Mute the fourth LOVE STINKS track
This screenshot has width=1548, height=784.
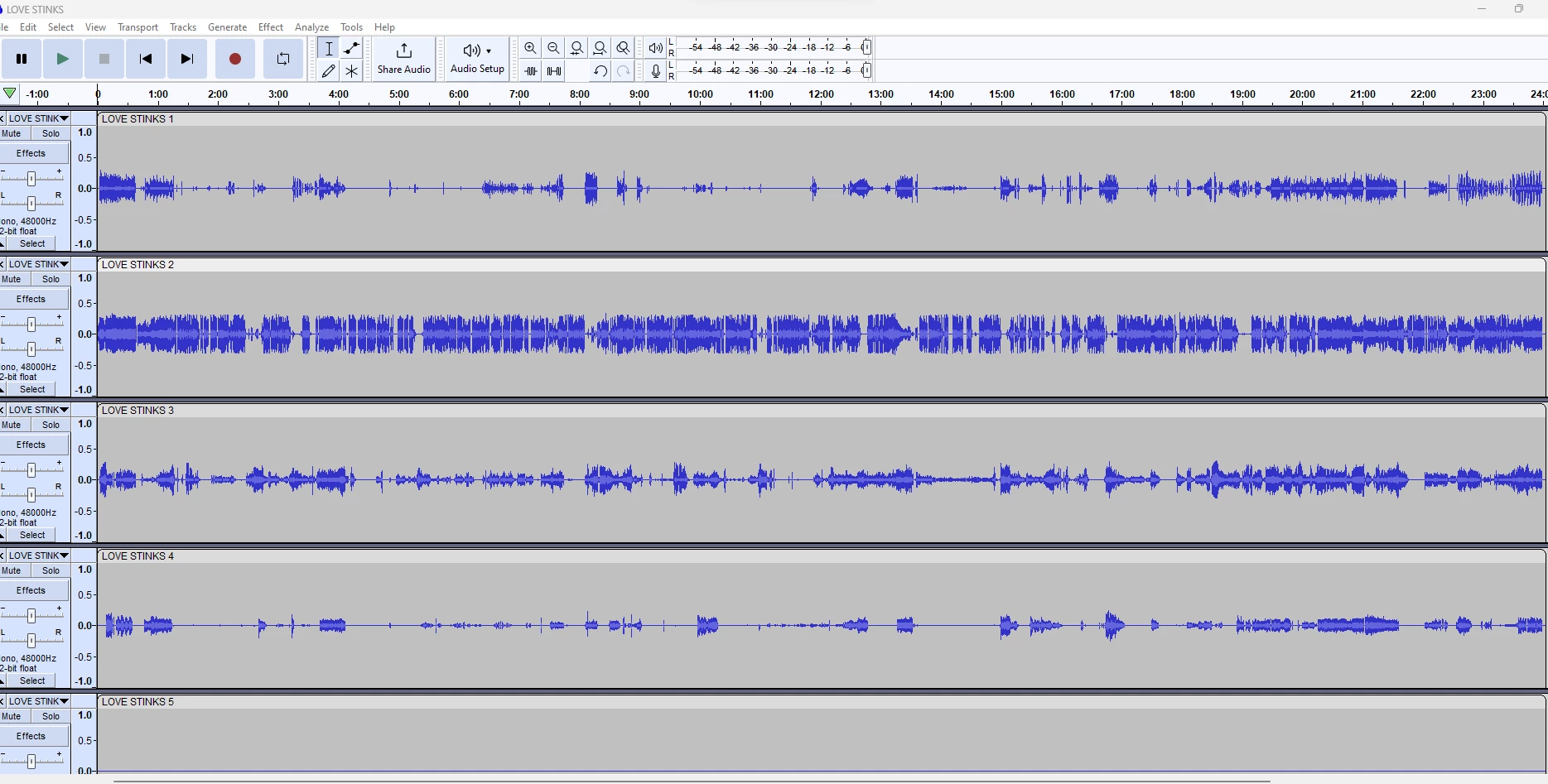[x=12, y=570]
